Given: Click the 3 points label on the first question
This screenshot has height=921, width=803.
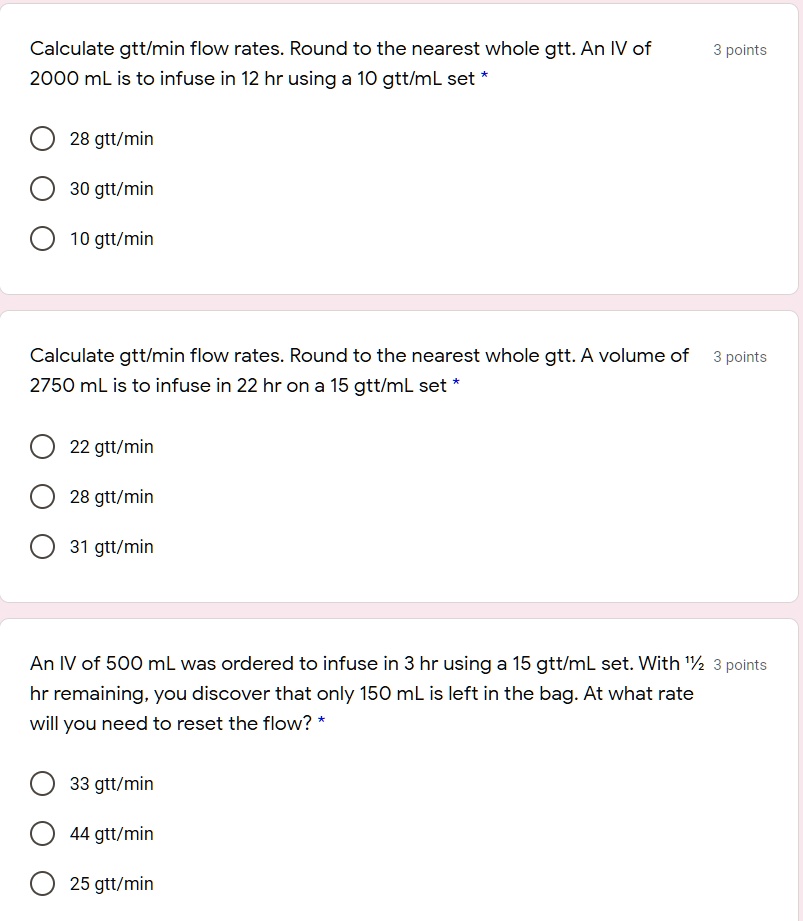Looking at the screenshot, I should pos(740,49).
